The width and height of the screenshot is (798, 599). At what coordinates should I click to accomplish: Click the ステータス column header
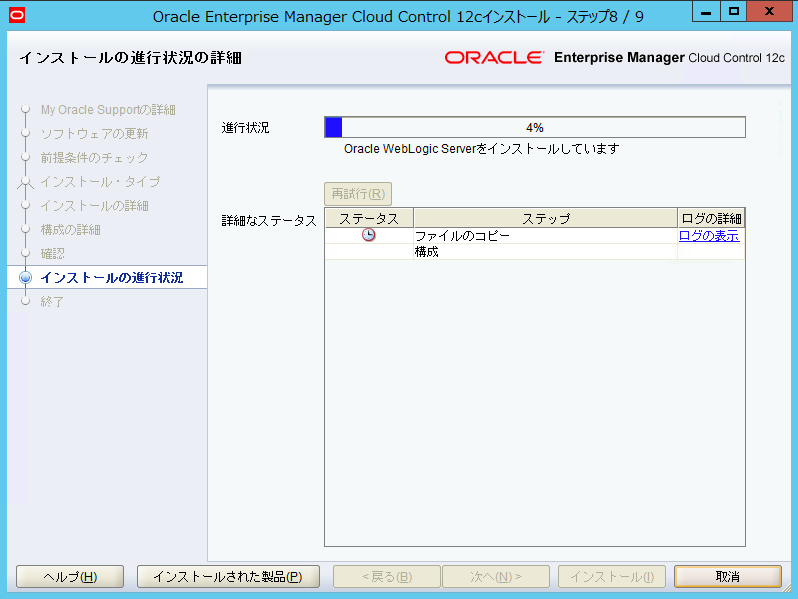coord(368,218)
